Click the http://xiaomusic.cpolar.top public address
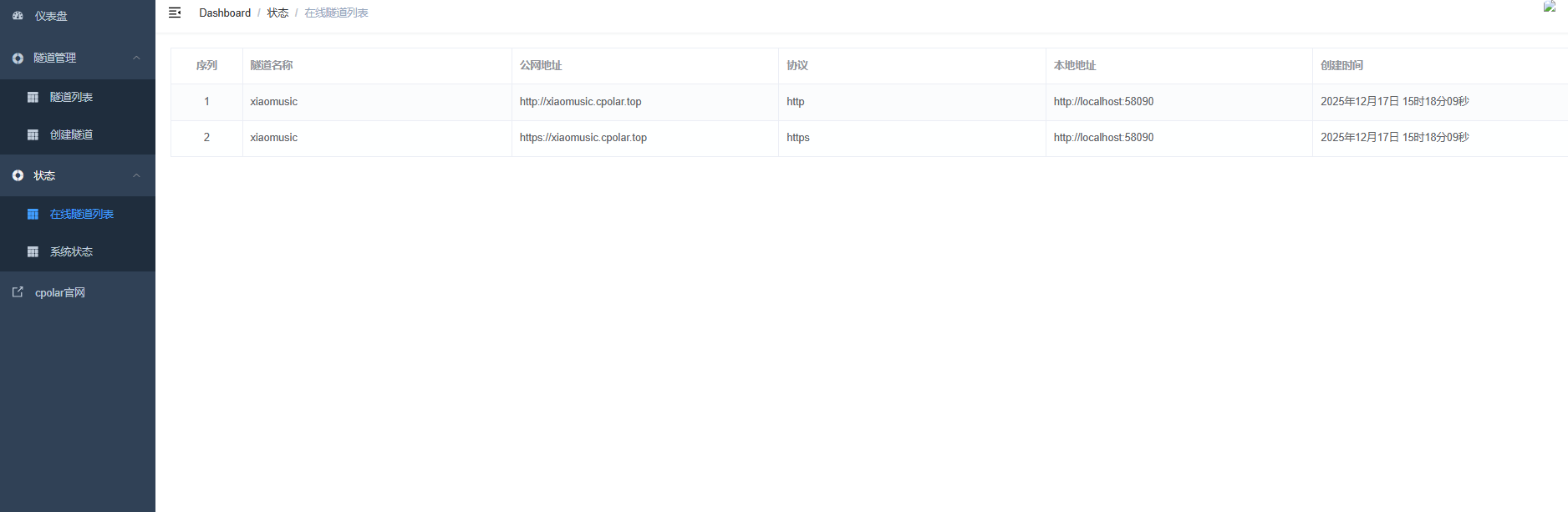 580,102
